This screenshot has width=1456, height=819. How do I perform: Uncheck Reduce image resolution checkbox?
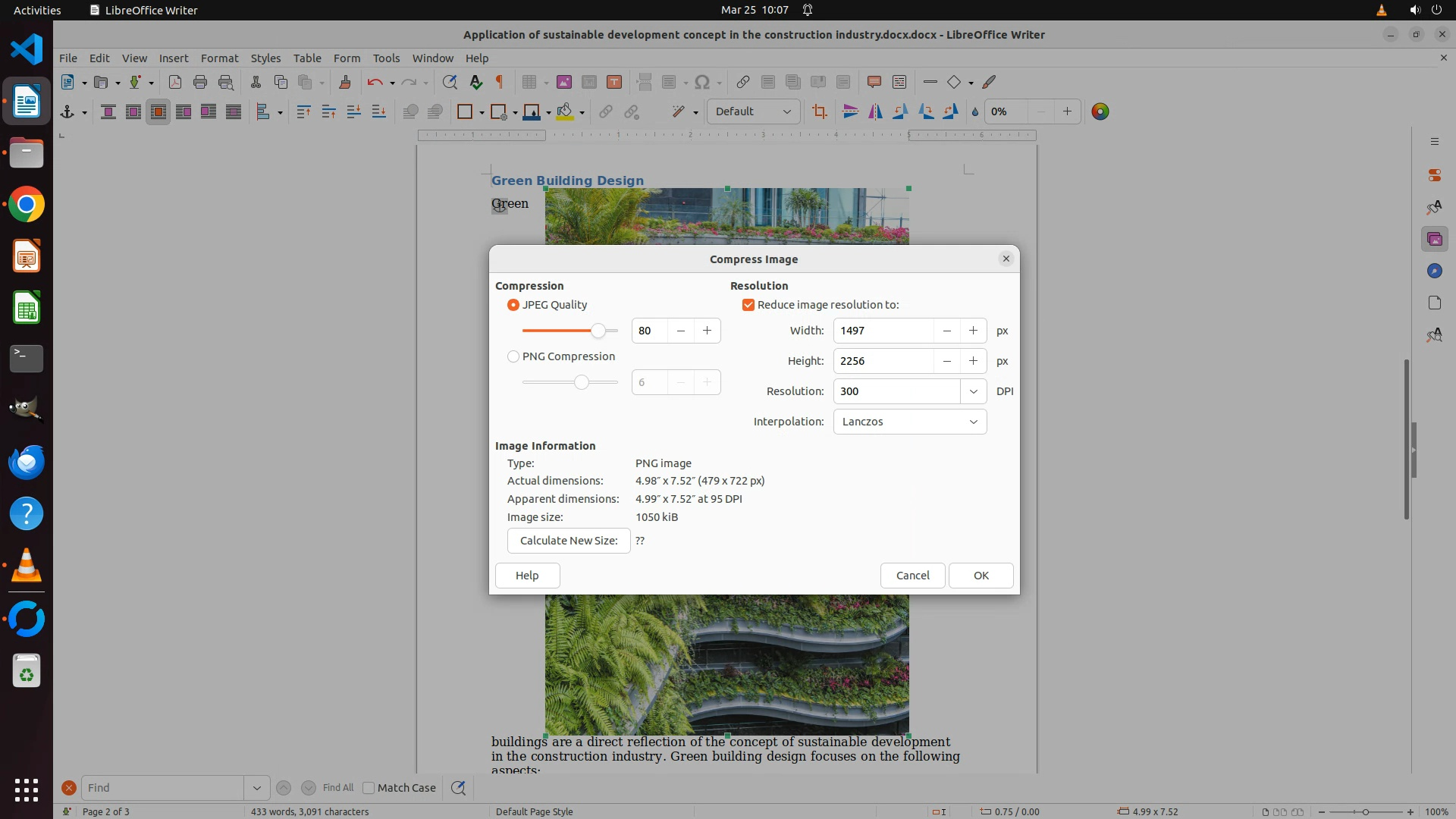748,305
